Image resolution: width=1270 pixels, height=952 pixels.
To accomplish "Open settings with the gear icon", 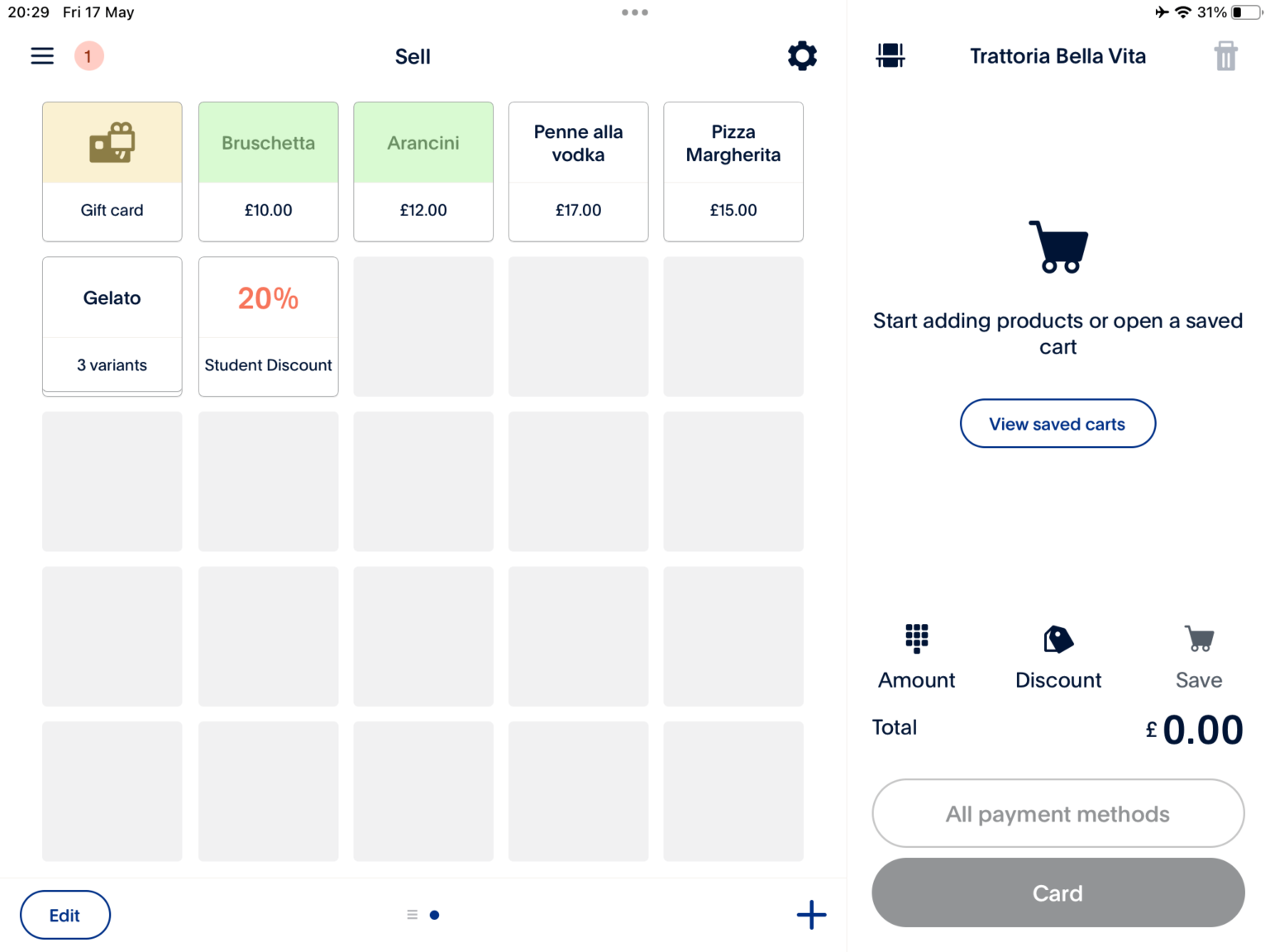I will pos(801,55).
